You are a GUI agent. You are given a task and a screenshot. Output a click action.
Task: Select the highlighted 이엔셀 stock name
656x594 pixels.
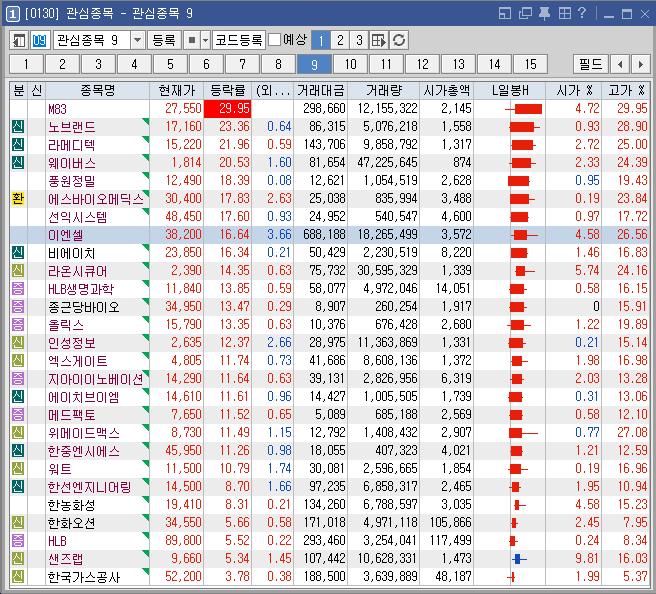point(65,235)
